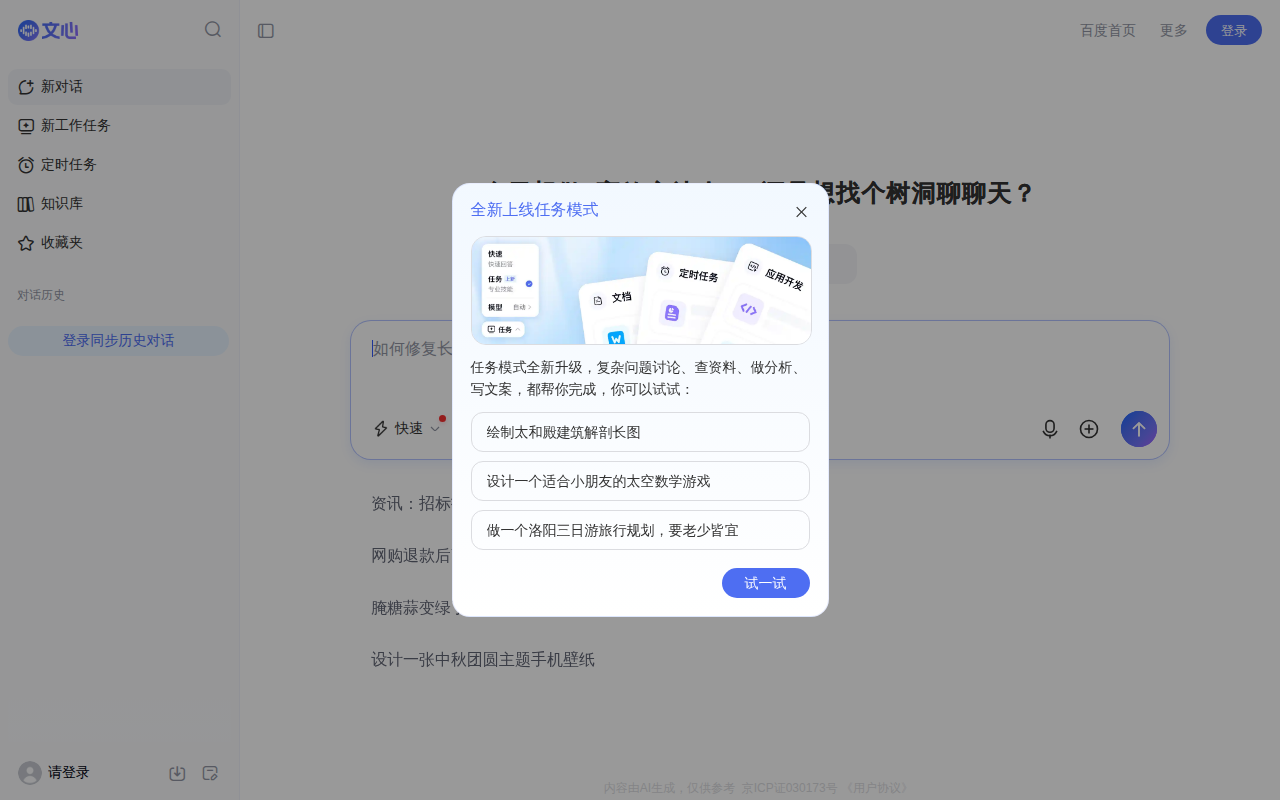Open 百度首页 link
Screen dimensions: 1280x800
pos(1108,31)
